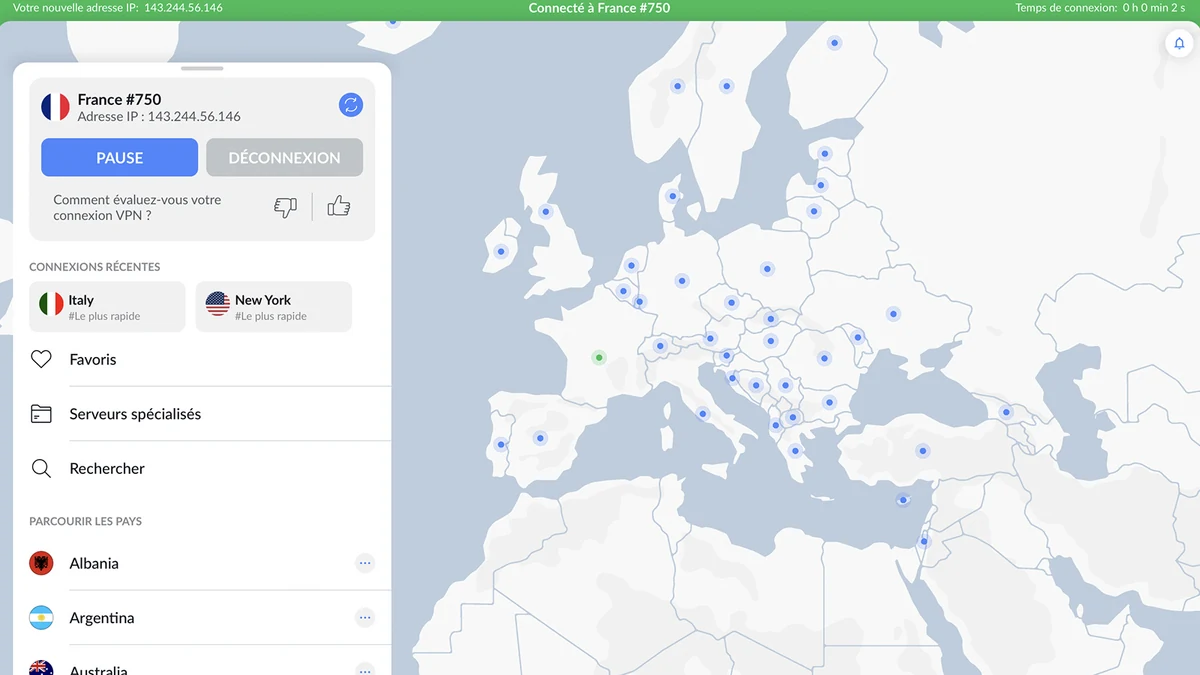The image size is (1200, 675).
Task: Click the US flag on the New York card
Action: tap(218, 304)
